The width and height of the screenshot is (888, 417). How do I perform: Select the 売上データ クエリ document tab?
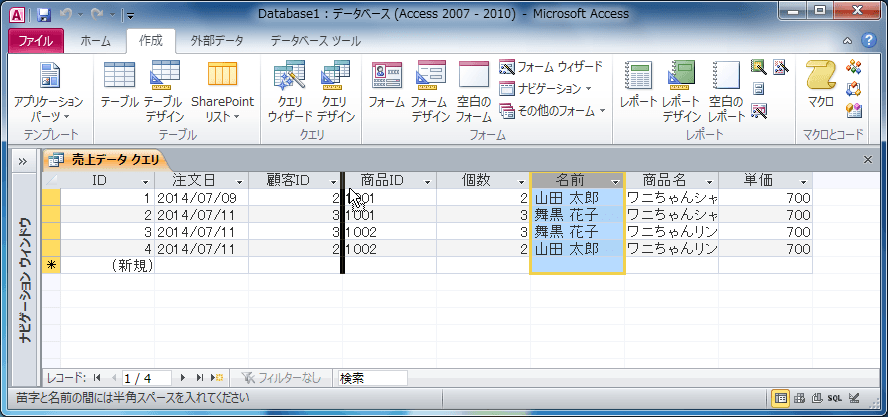[x=105, y=160]
